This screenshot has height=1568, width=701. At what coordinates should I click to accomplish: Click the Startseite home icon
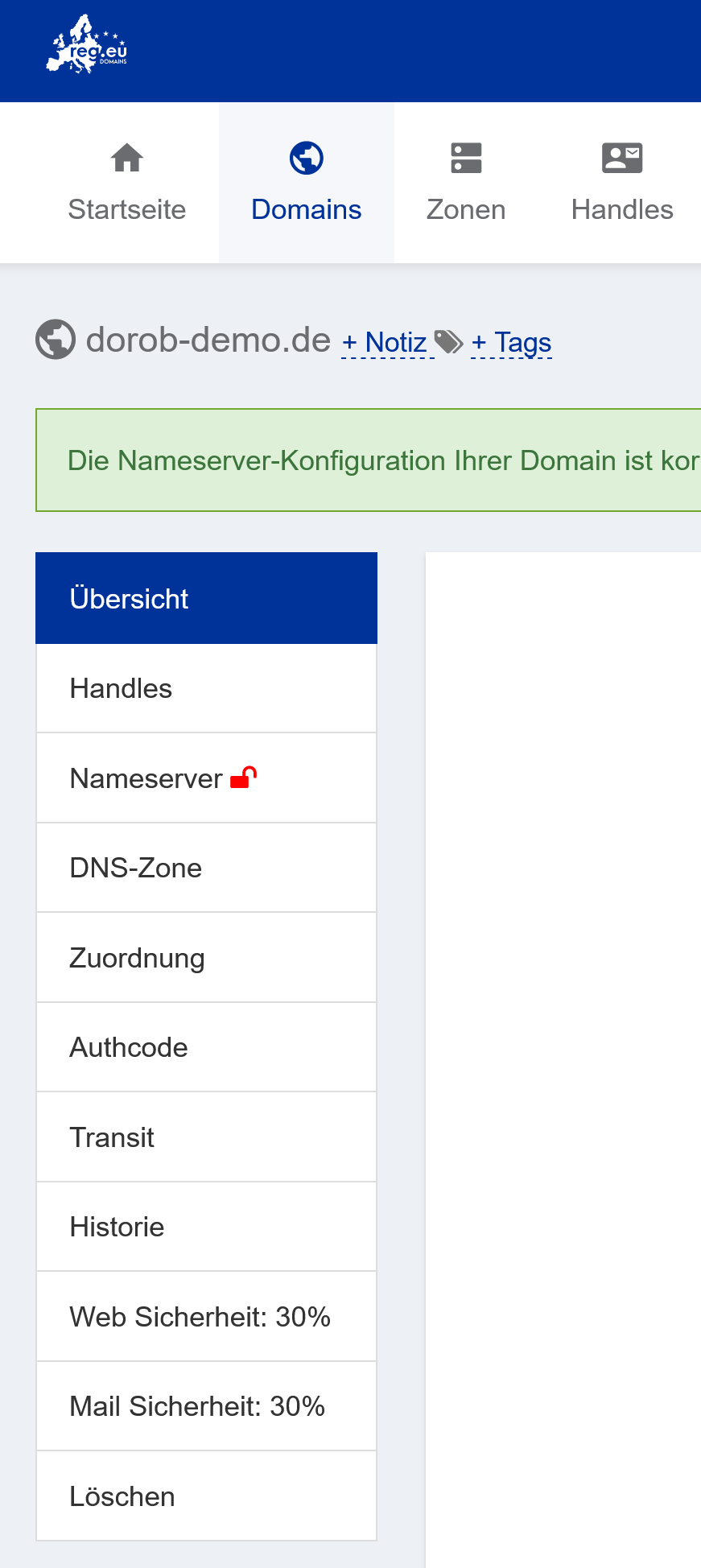(x=127, y=158)
